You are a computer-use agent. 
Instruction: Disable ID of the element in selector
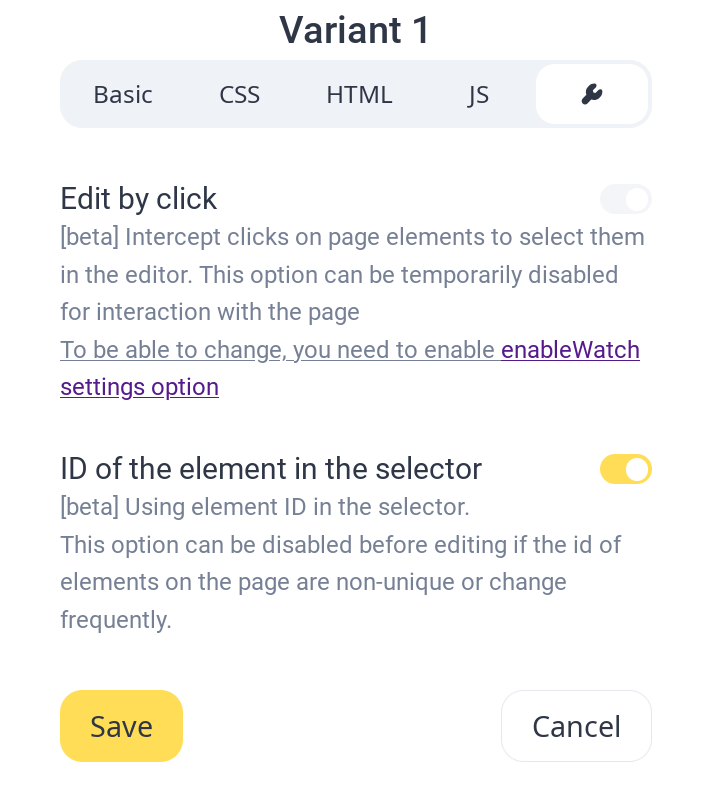pos(625,469)
